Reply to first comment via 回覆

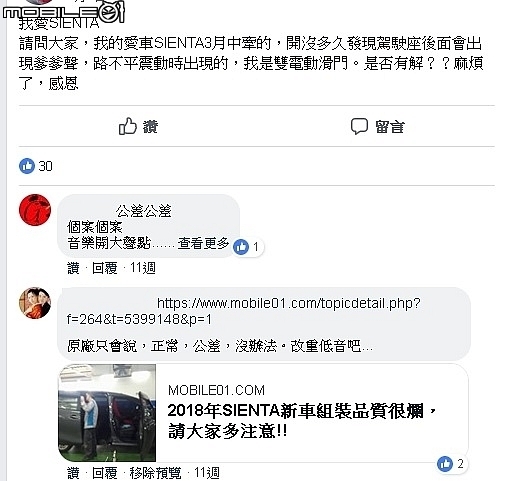[105, 268]
